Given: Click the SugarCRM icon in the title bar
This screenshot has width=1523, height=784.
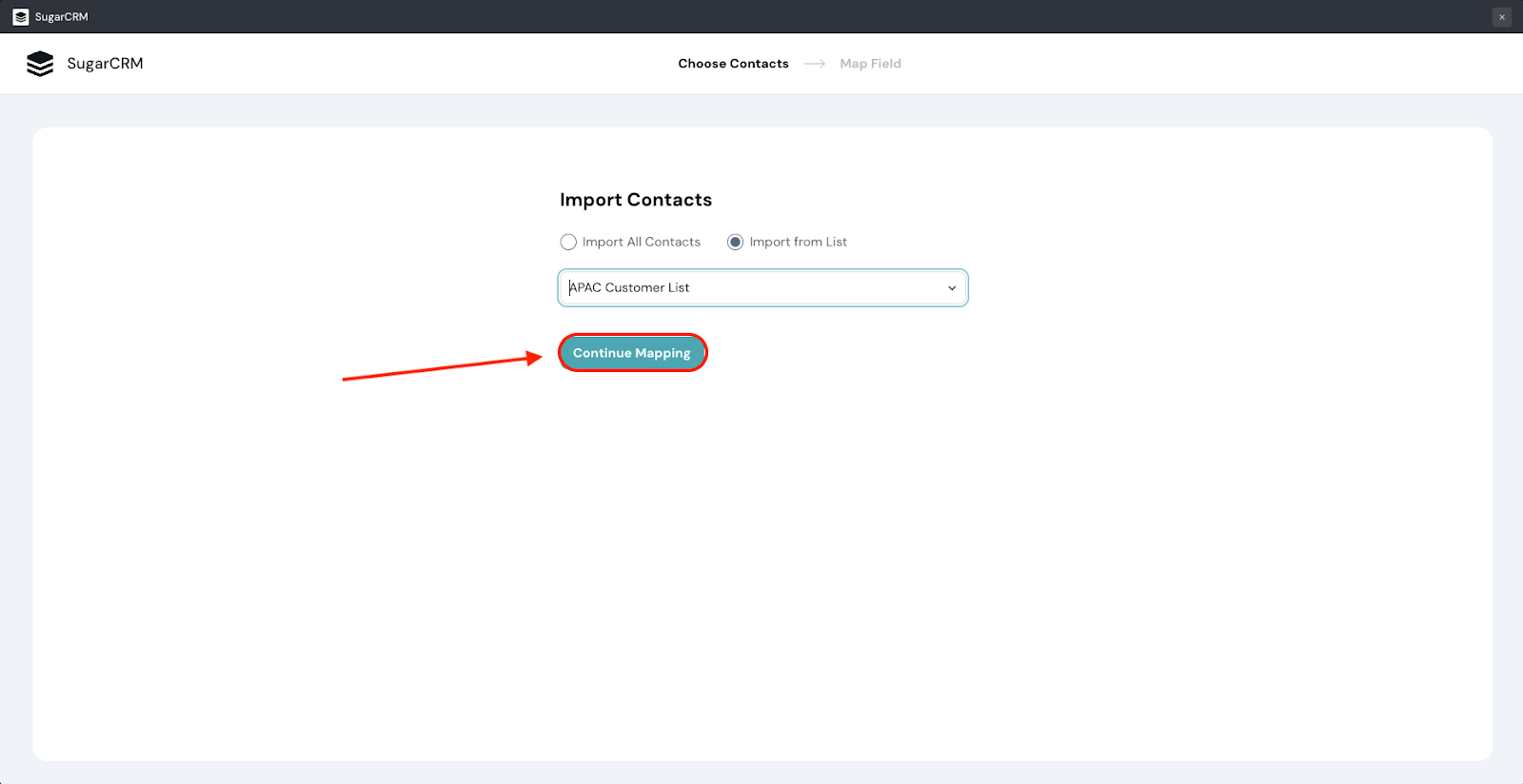Looking at the screenshot, I should pyautogui.click(x=20, y=17).
